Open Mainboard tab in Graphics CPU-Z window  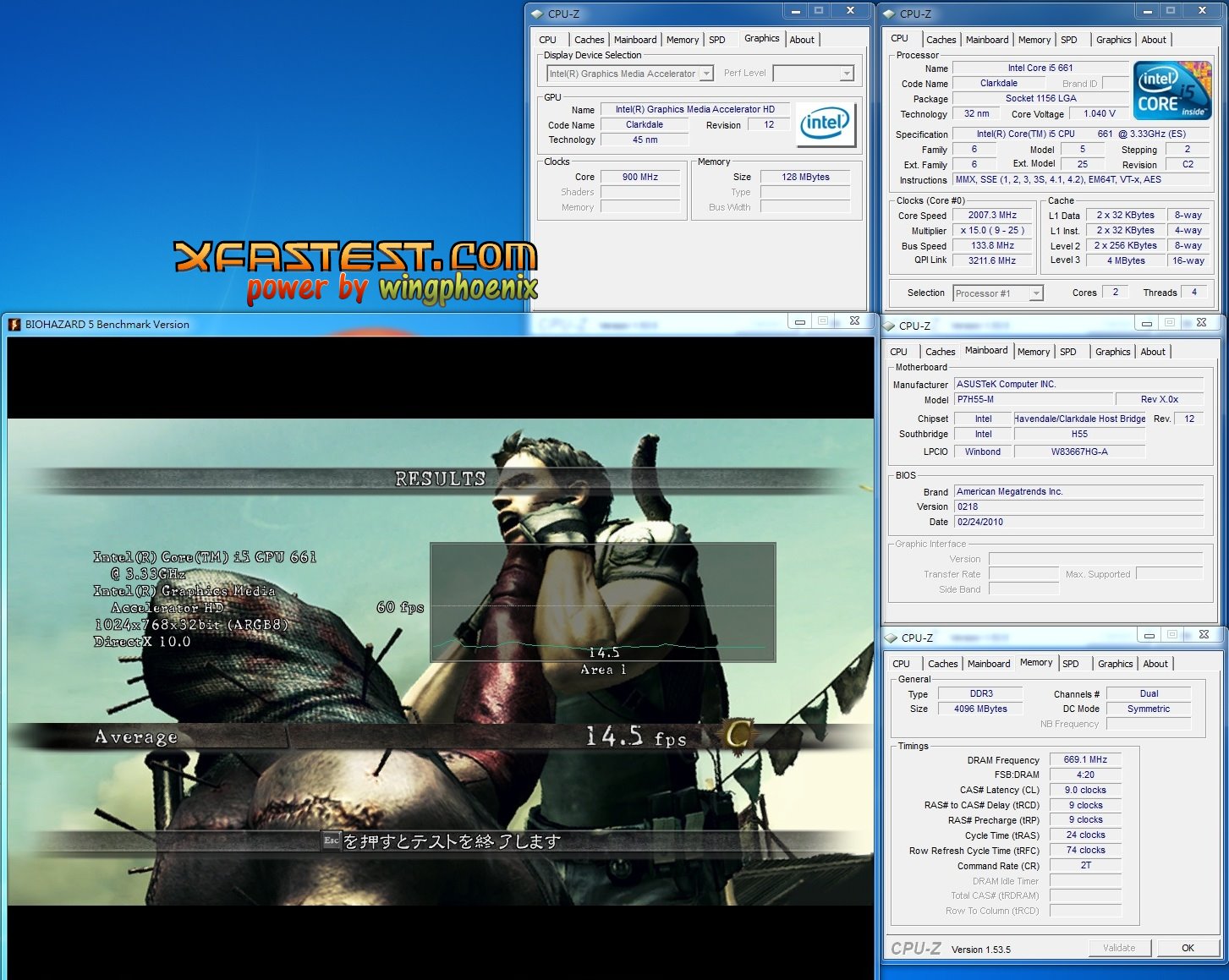click(x=635, y=40)
